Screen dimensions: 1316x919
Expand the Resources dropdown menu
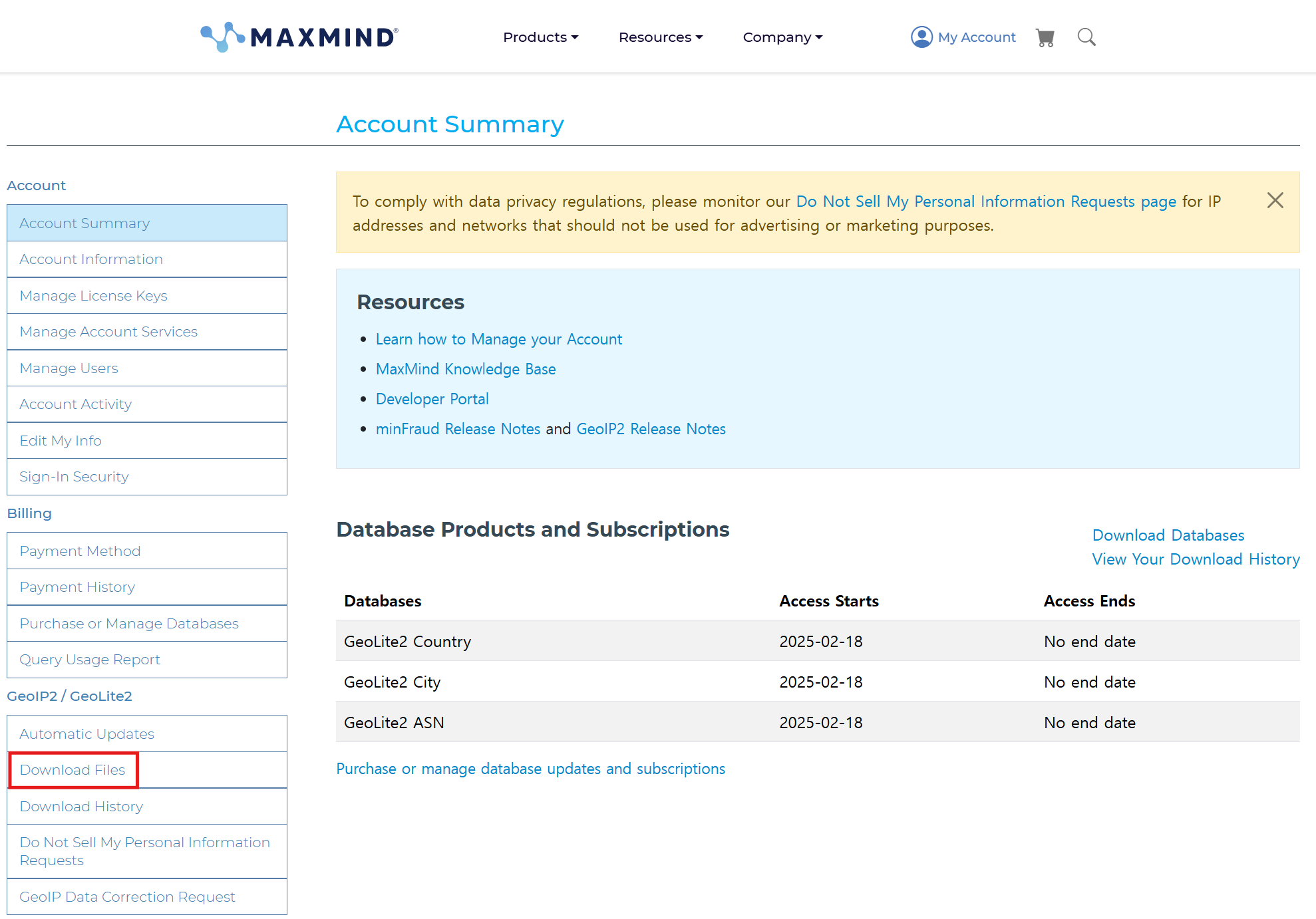660,37
